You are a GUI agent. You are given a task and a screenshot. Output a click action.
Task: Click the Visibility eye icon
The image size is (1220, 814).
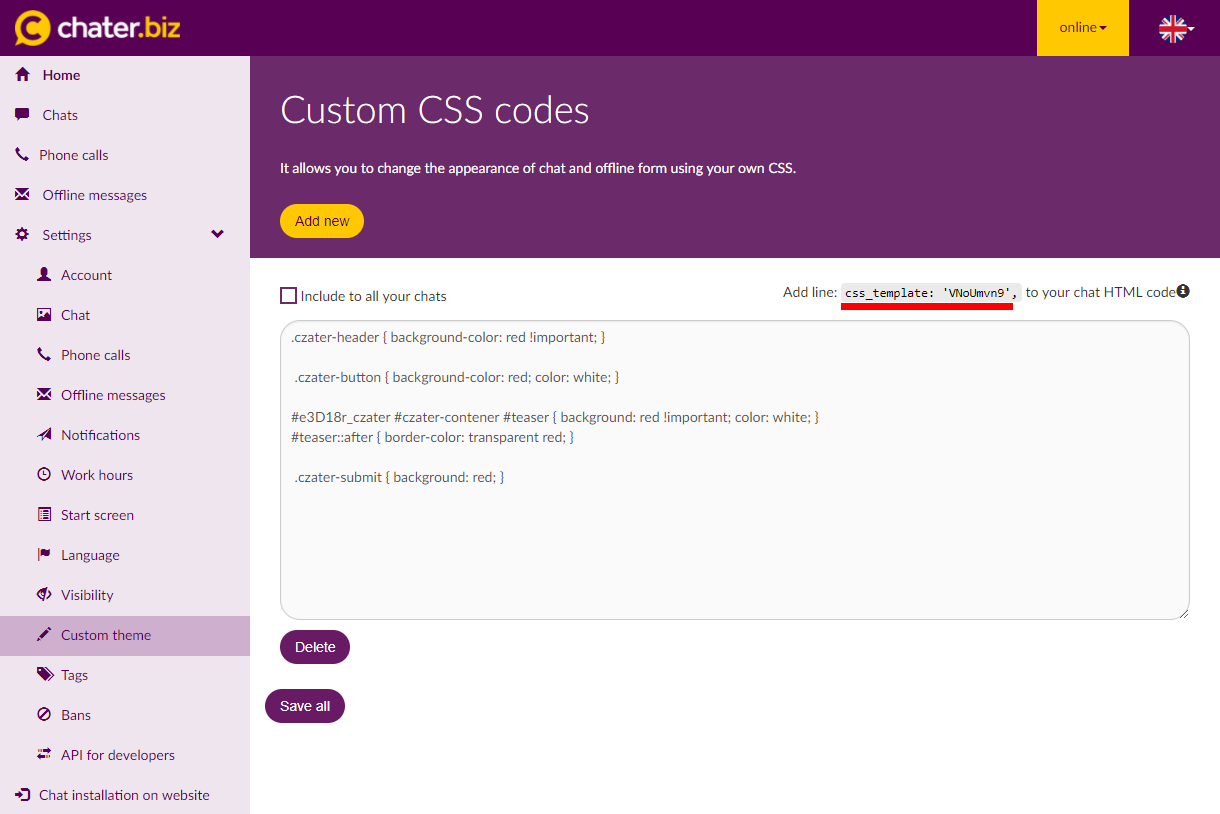coord(44,595)
